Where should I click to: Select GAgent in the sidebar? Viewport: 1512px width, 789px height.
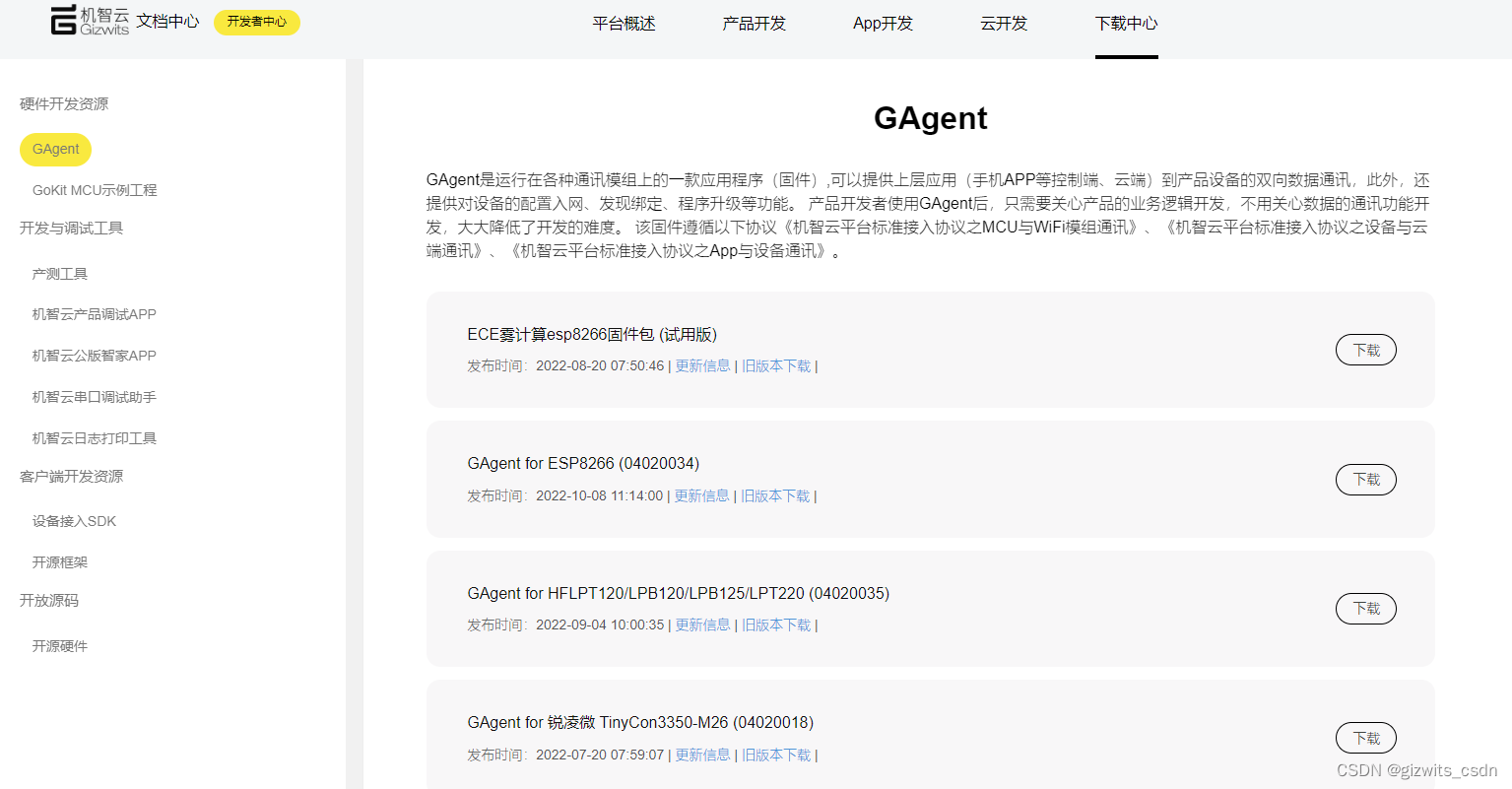(x=56, y=150)
